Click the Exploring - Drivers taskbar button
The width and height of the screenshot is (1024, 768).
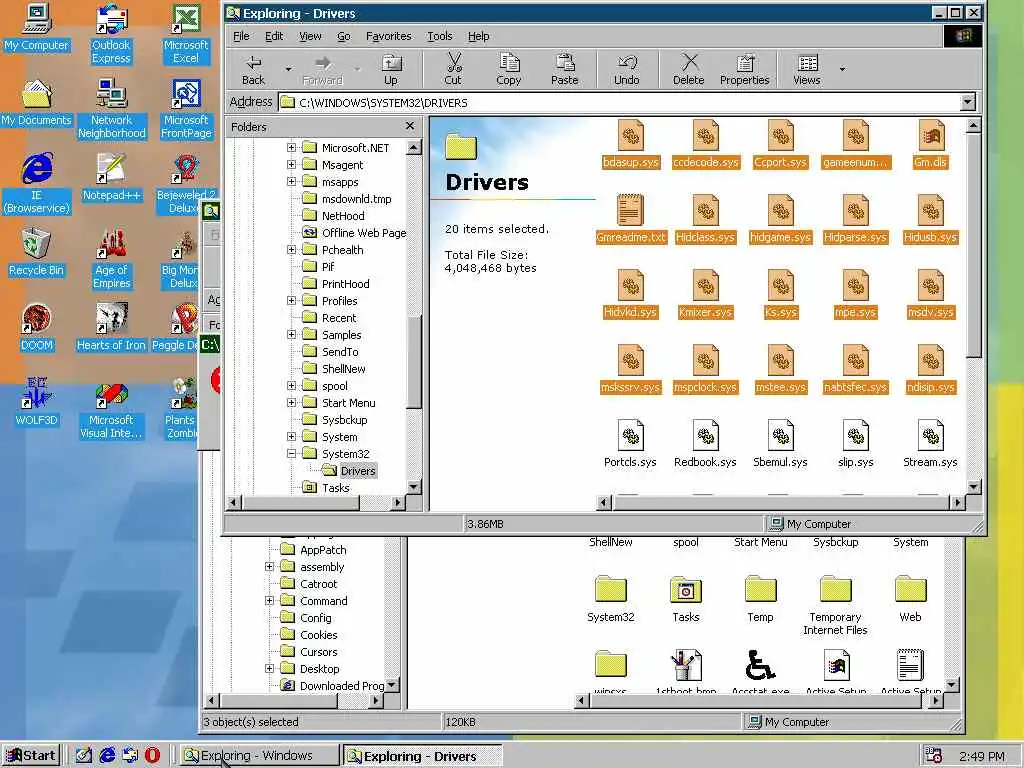(x=423, y=756)
